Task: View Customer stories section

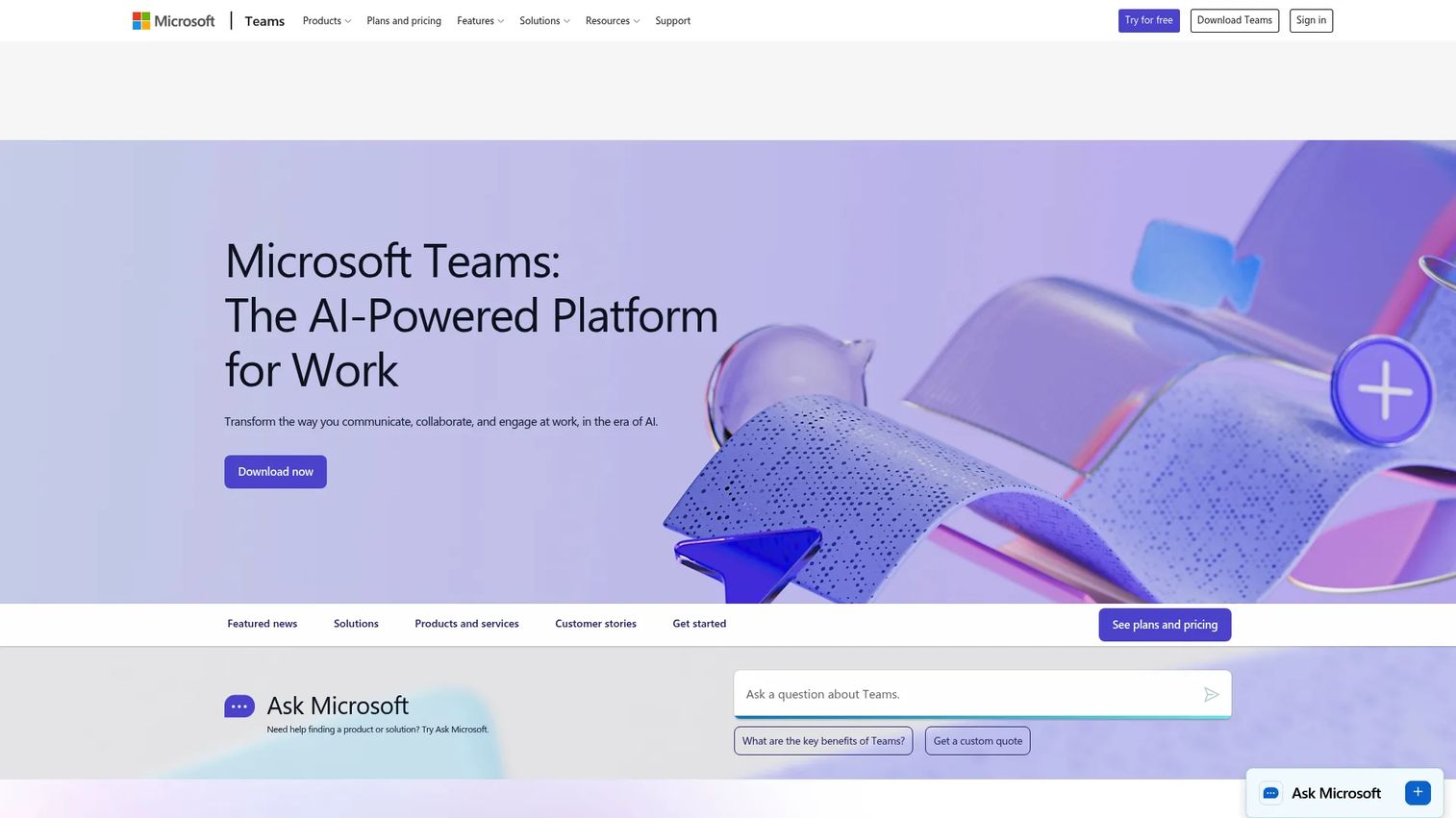Action: (595, 624)
